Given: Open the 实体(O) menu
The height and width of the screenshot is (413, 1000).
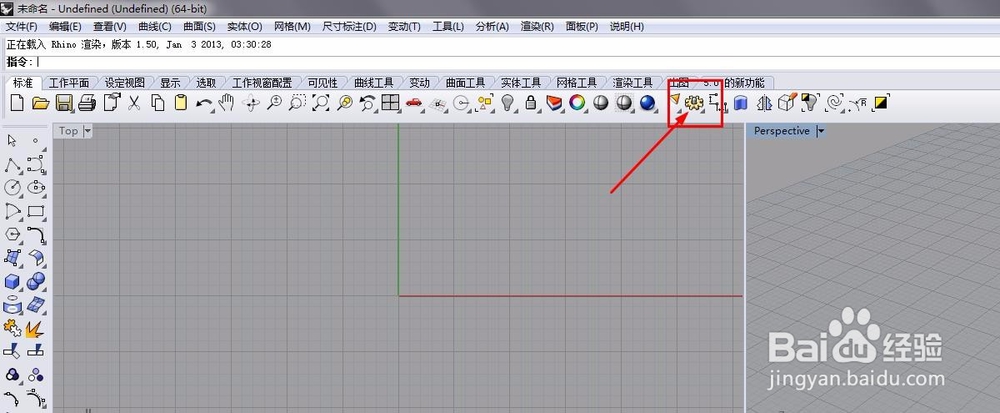Looking at the screenshot, I should (x=244, y=26).
